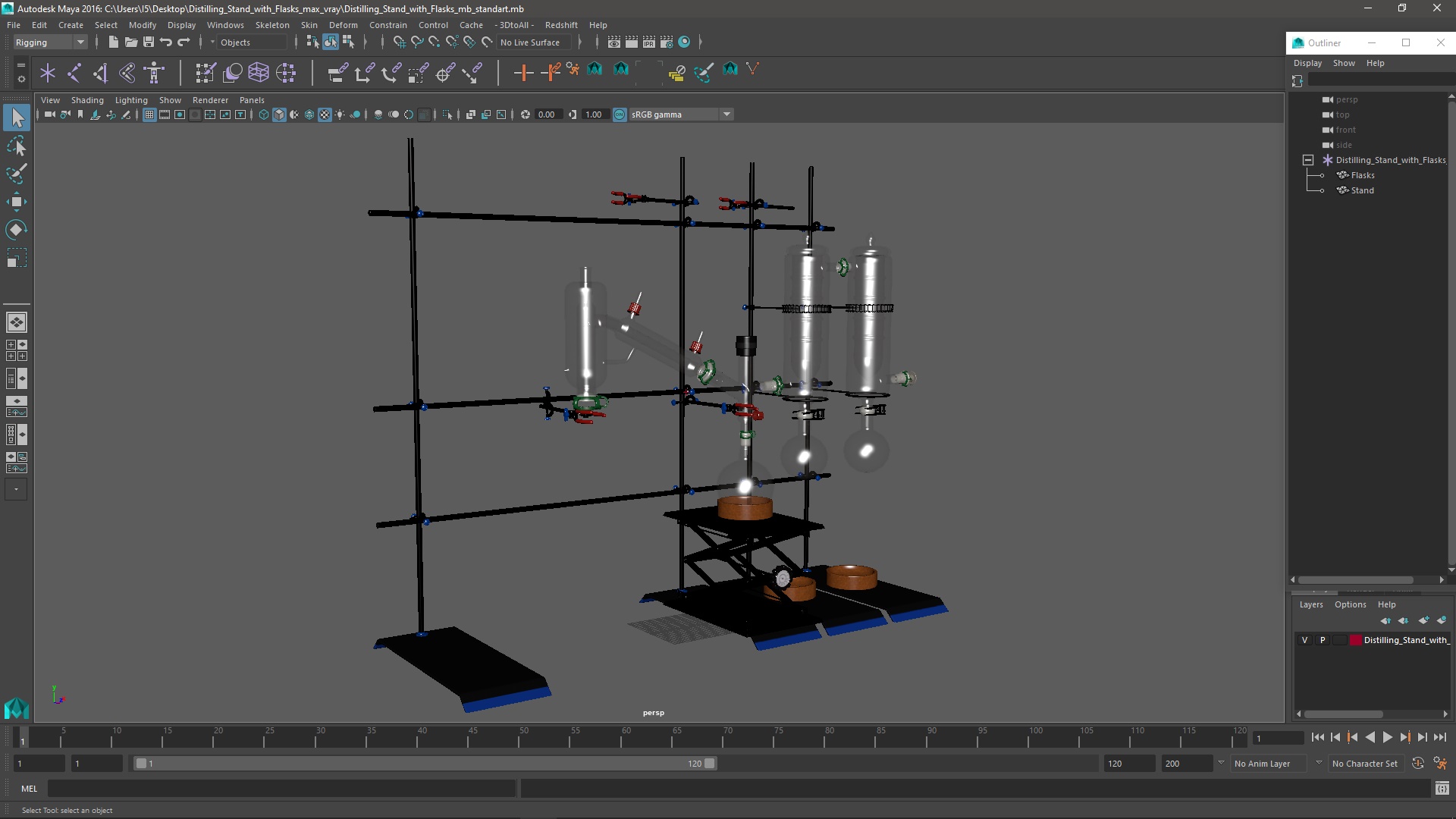Open the Shading menu in viewport
Viewport: 1456px width, 819px height.
(87, 99)
